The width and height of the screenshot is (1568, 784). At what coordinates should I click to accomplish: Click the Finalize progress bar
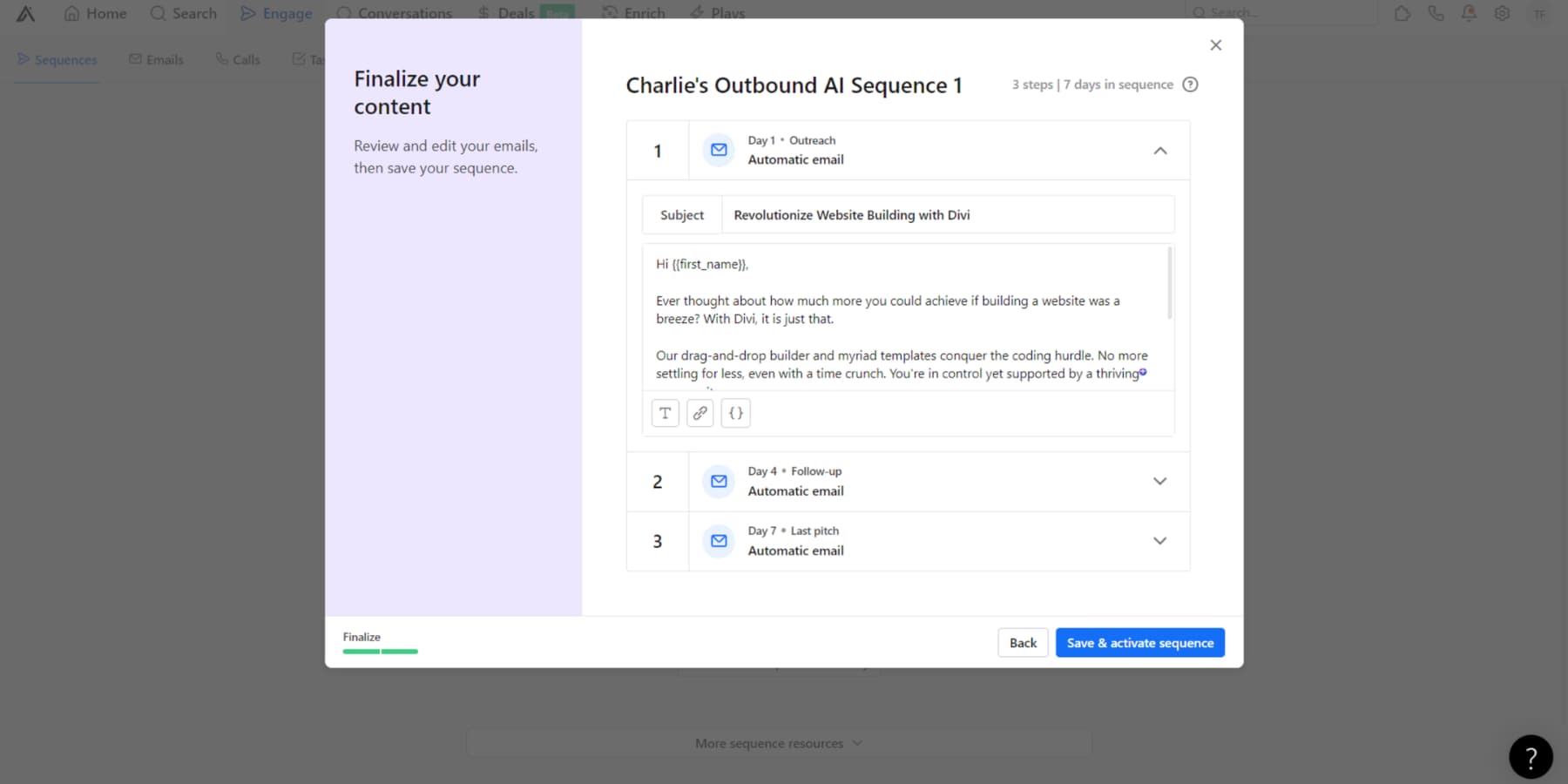pyautogui.click(x=379, y=651)
